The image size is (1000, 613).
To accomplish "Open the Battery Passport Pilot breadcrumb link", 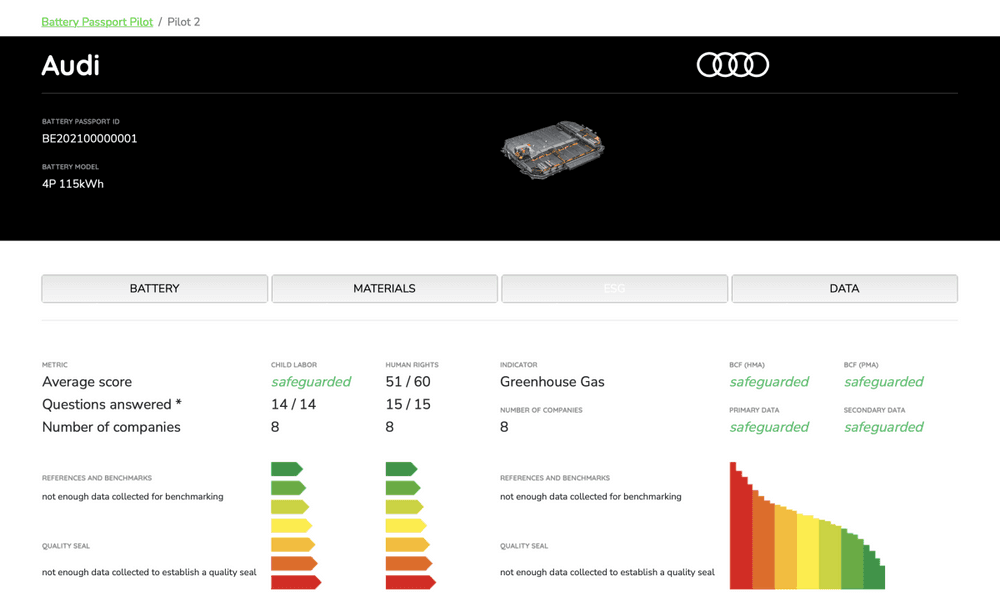I will 97,21.
